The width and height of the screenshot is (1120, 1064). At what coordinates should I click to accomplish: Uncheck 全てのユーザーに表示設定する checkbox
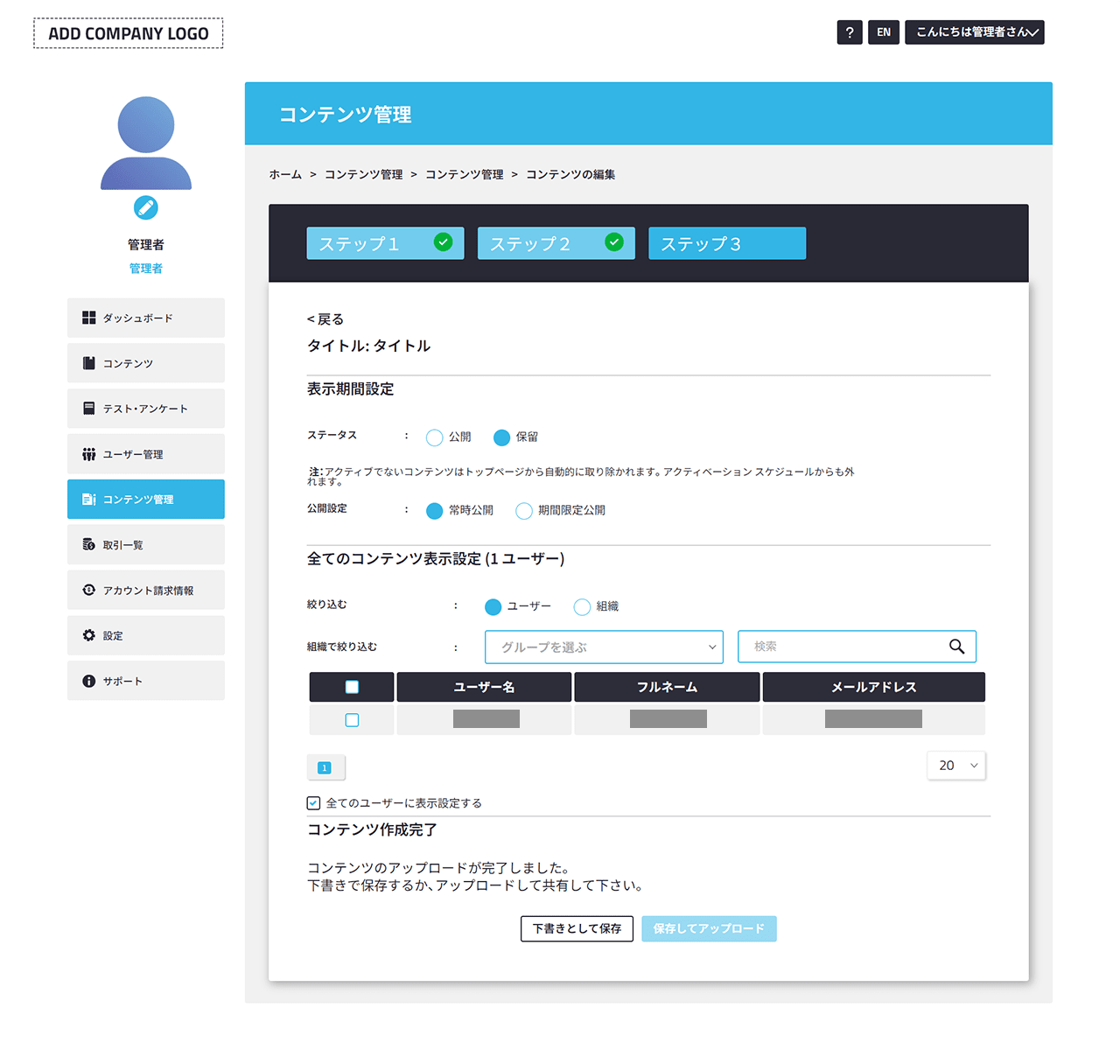pyautogui.click(x=313, y=802)
